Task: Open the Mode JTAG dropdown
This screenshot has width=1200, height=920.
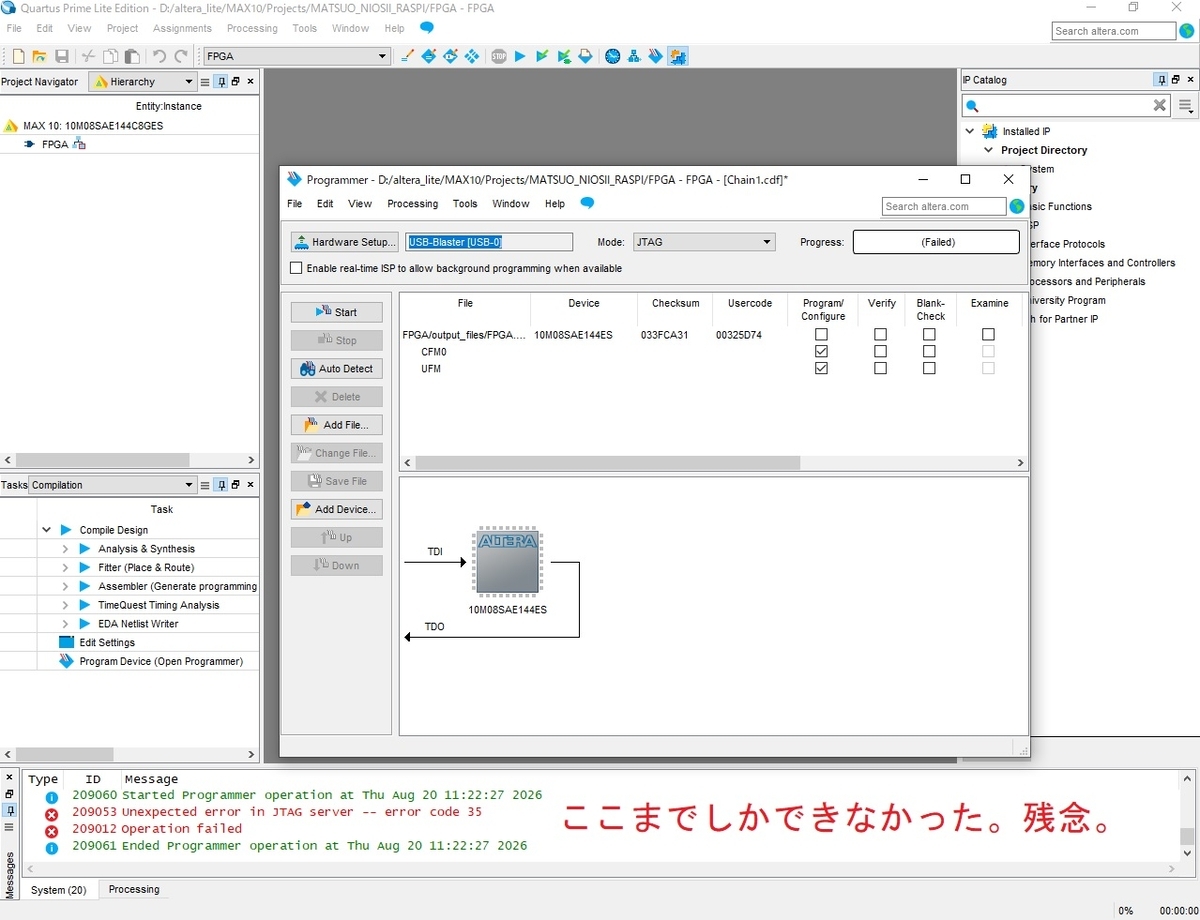Action: point(704,242)
